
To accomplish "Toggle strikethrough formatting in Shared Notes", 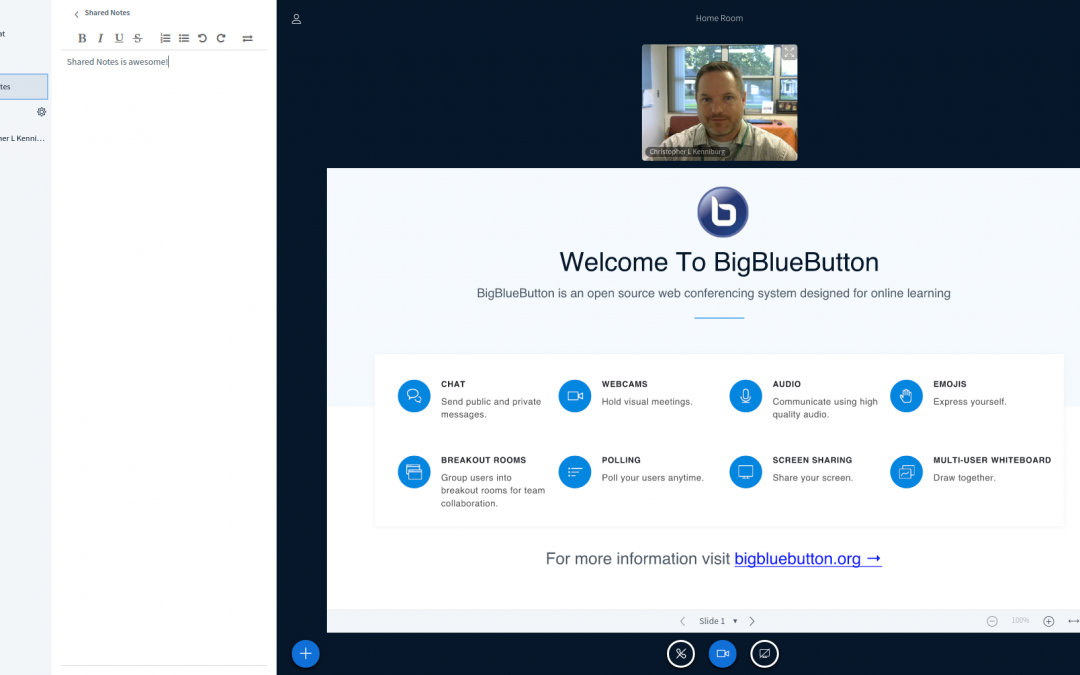I will tap(138, 39).
